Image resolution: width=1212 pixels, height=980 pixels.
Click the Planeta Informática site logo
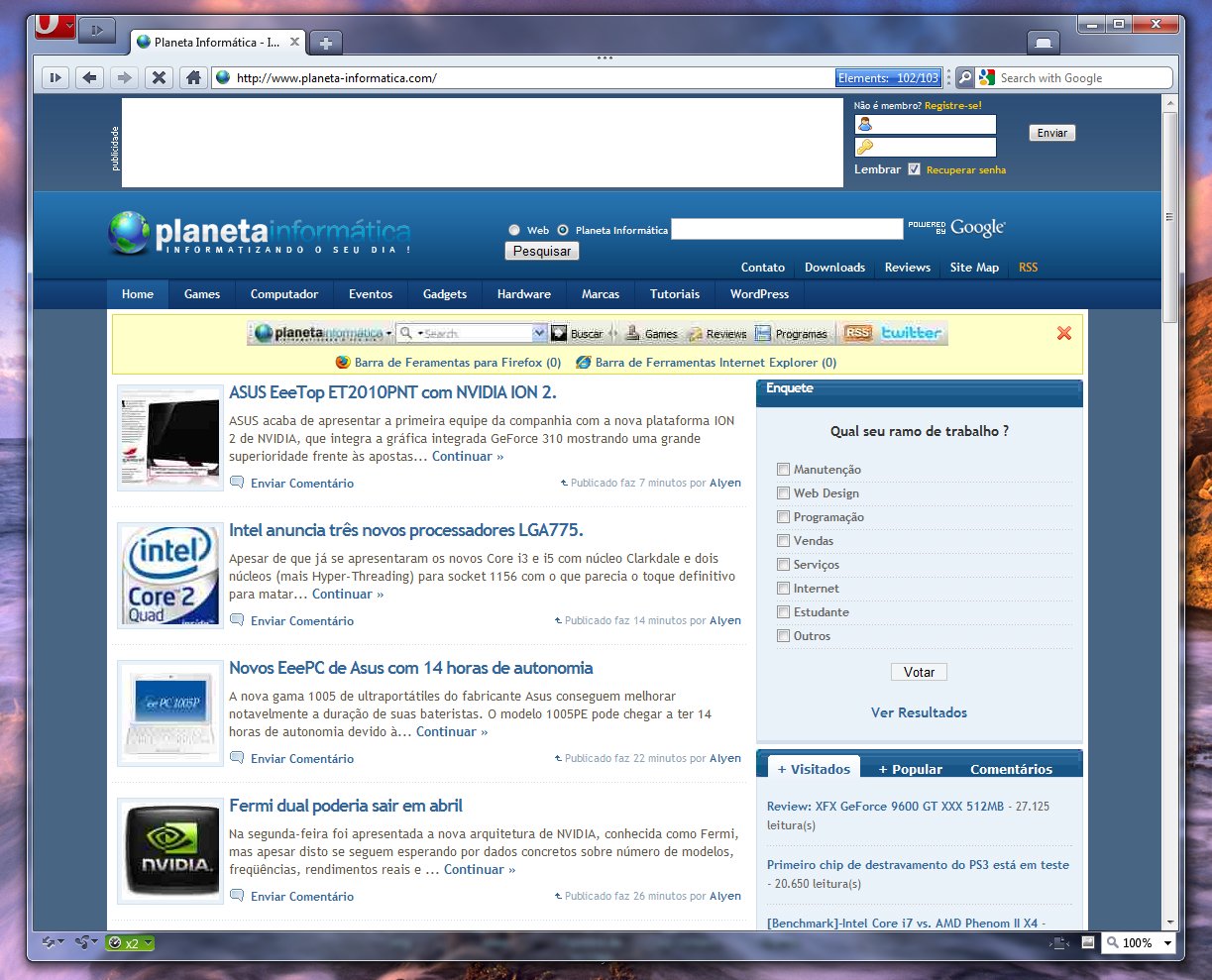point(260,234)
